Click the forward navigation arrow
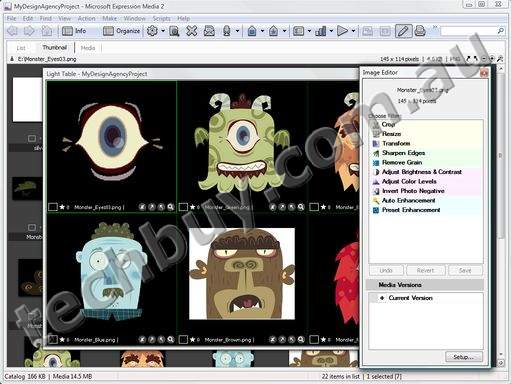Screen dimensions: 511x384 tap(29, 31)
